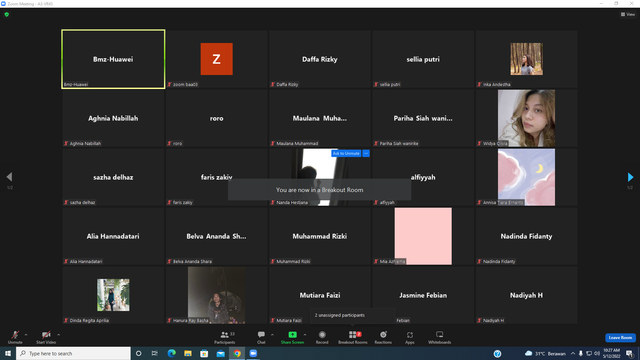Open Zoom Apps

[x=410, y=337]
